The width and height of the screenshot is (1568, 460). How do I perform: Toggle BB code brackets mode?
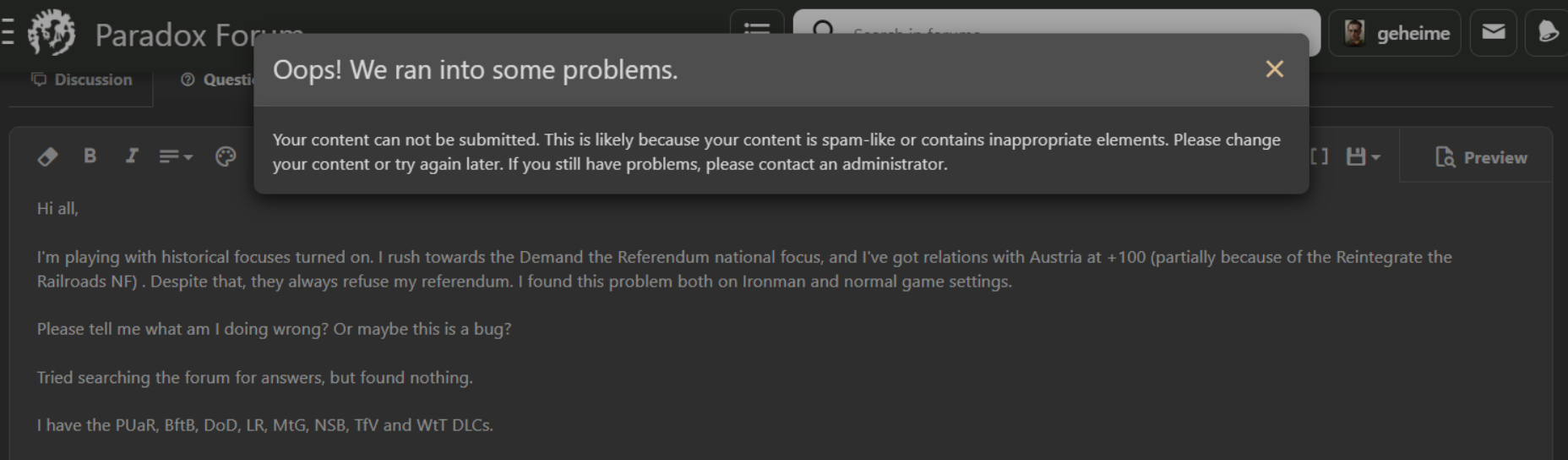1319,156
